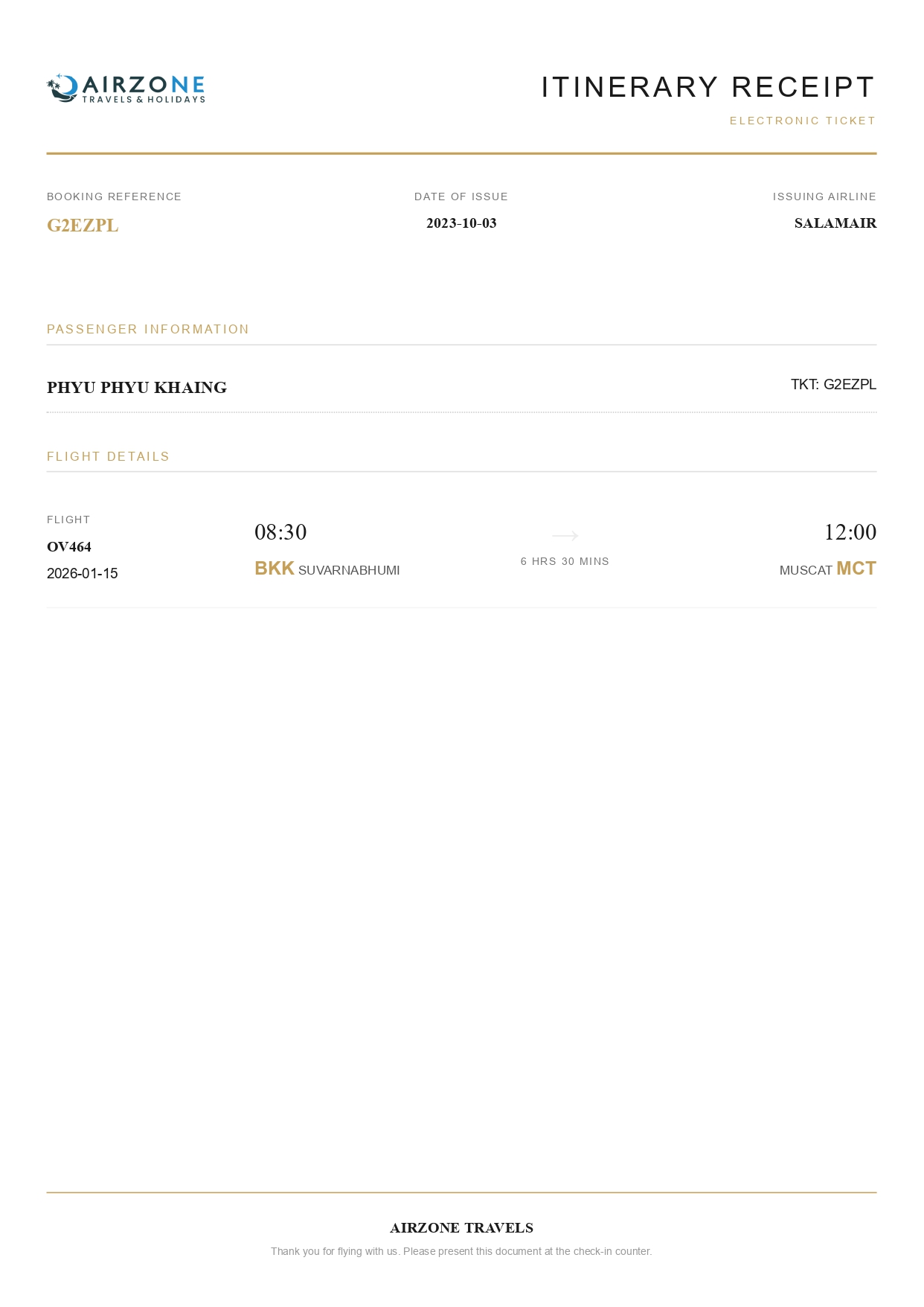Click the BKK airport code
The height and width of the screenshot is (1307, 924).
275,569
